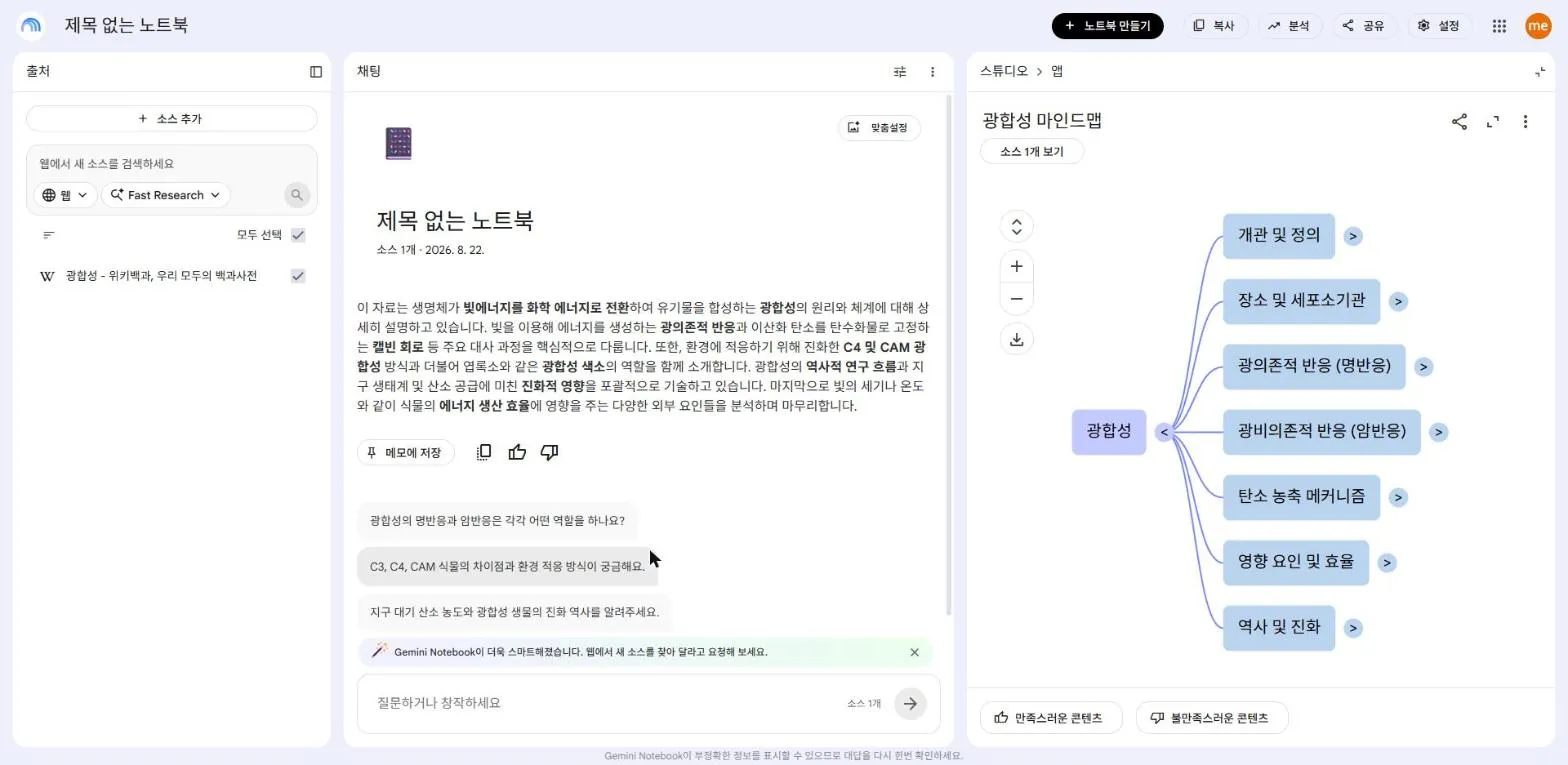The height and width of the screenshot is (765, 1568).
Task: Copy the summary text to clipboard
Action: pyautogui.click(x=484, y=452)
